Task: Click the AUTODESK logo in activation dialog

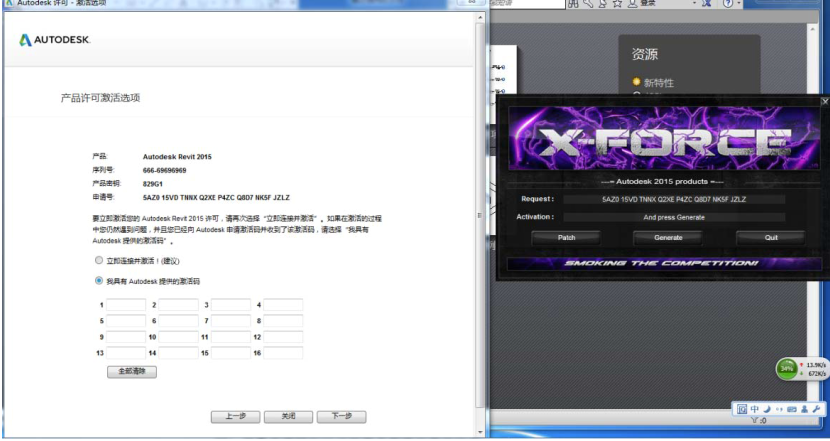Action: click(x=55, y=40)
